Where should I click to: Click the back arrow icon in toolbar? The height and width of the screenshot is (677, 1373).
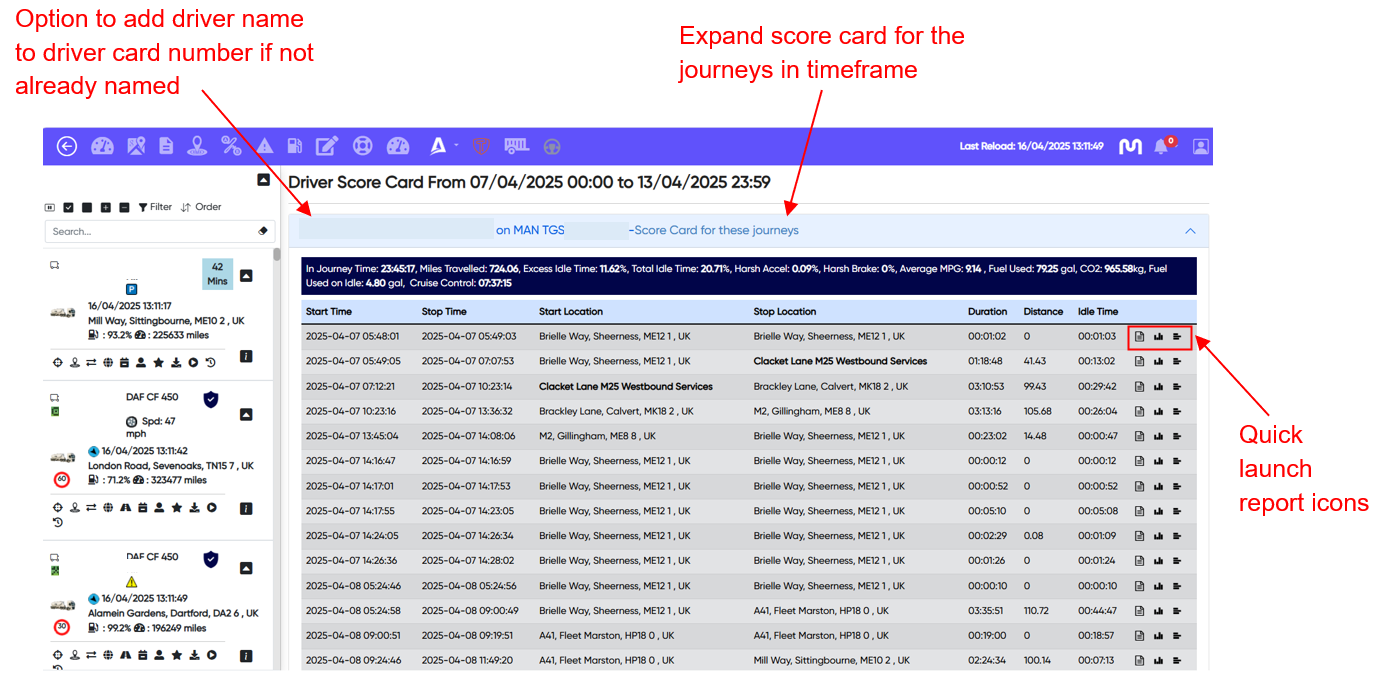[67, 146]
